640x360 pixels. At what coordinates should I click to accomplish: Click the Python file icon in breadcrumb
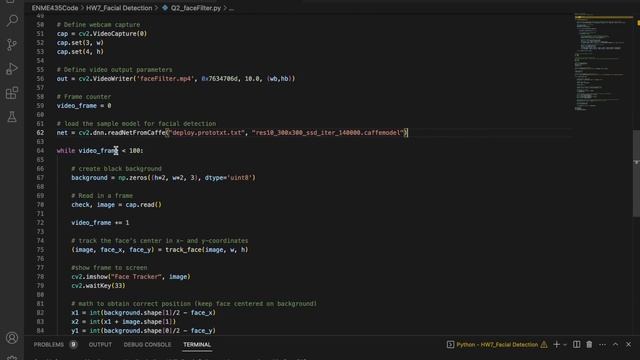(165, 8)
